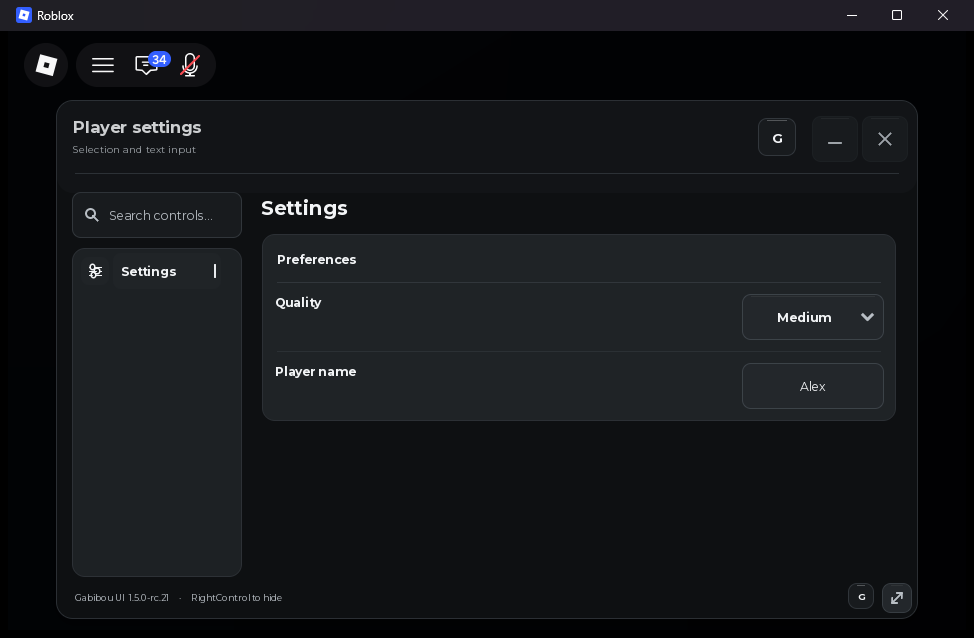The width and height of the screenshot is (974, 638).
Task: Click the chevron arrow in the Quality dropdown
Action: point(867,317)
